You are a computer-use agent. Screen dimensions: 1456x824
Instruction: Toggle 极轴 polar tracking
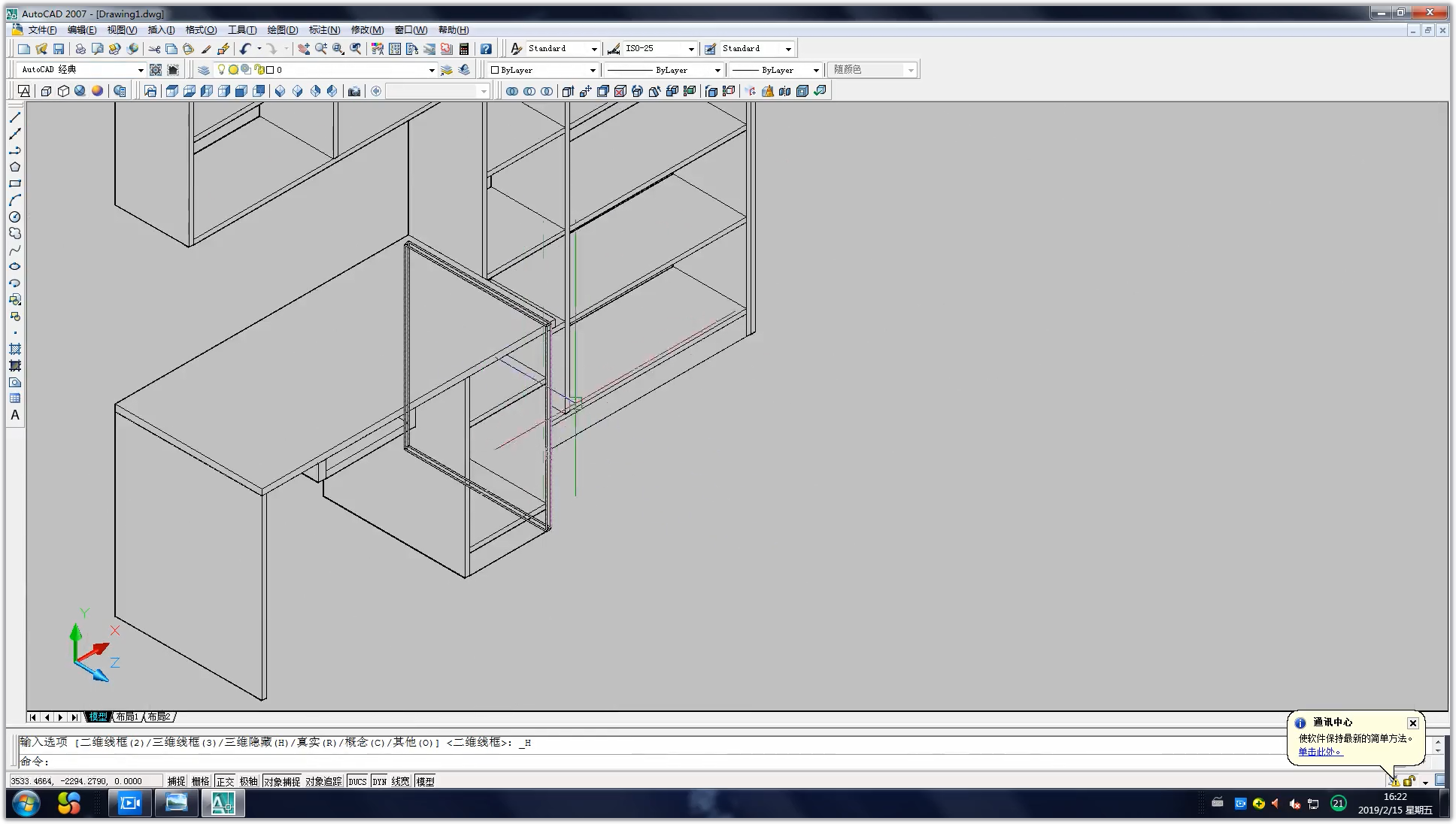pos(249,781)
